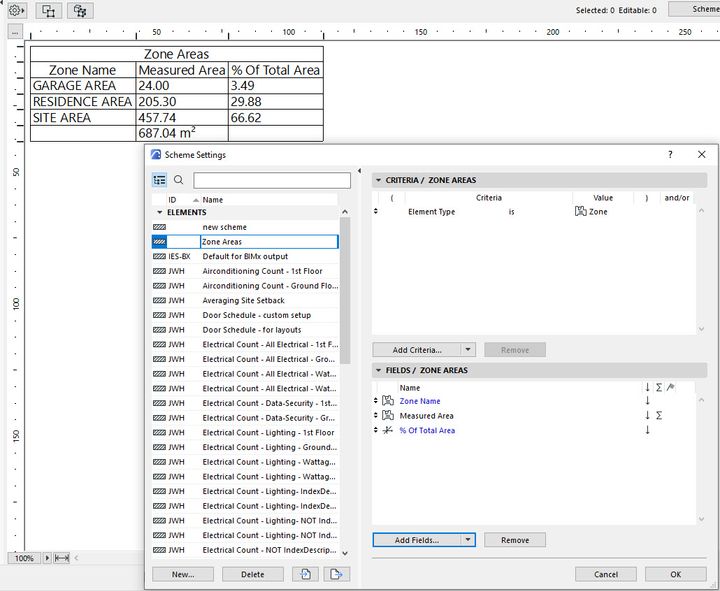The image size is (720, 591).
Task: Click the export scheme icon button
Action: coord(336,574)
